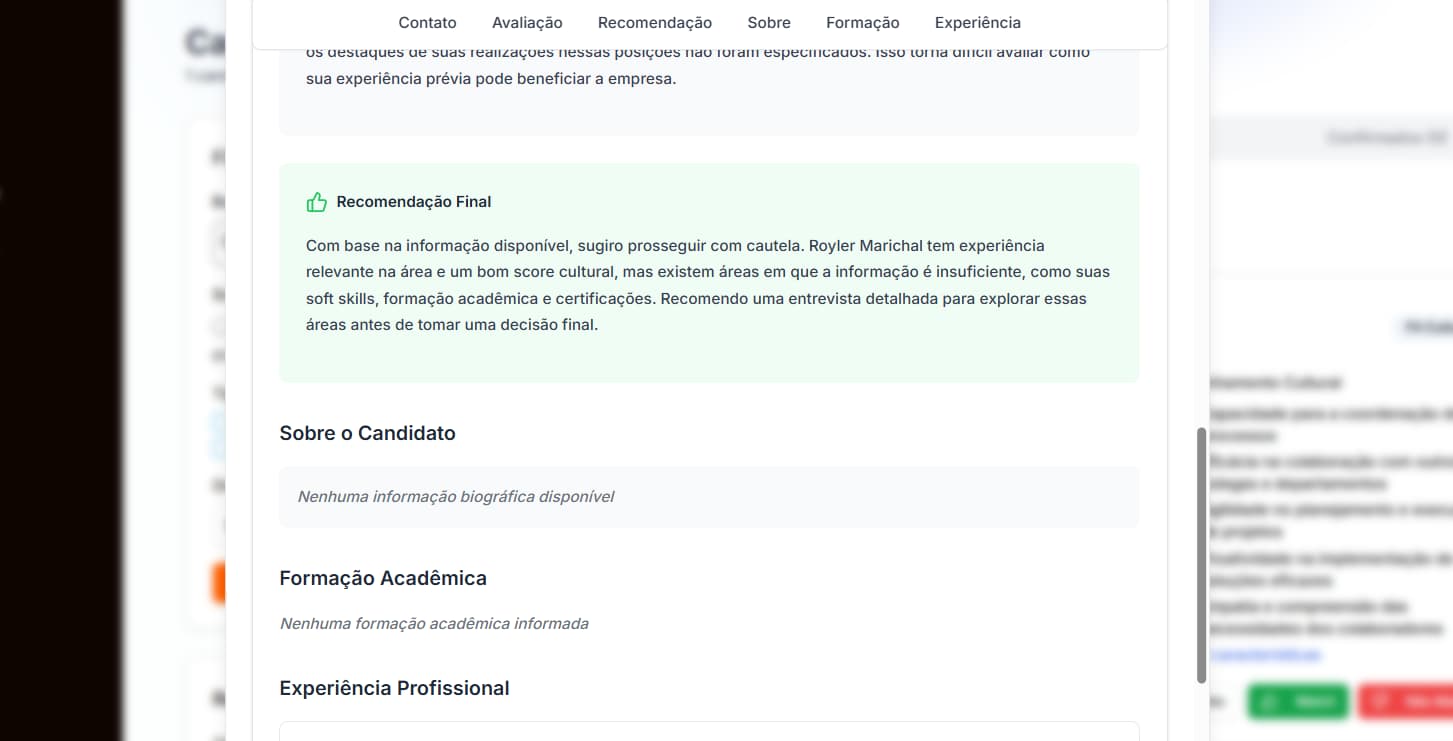Image resolution: width=1453 pixels, height=741 pixels.
Task: Click the "Nenhuma formação acadêmica informada" text
Action: tap(434, 624)
